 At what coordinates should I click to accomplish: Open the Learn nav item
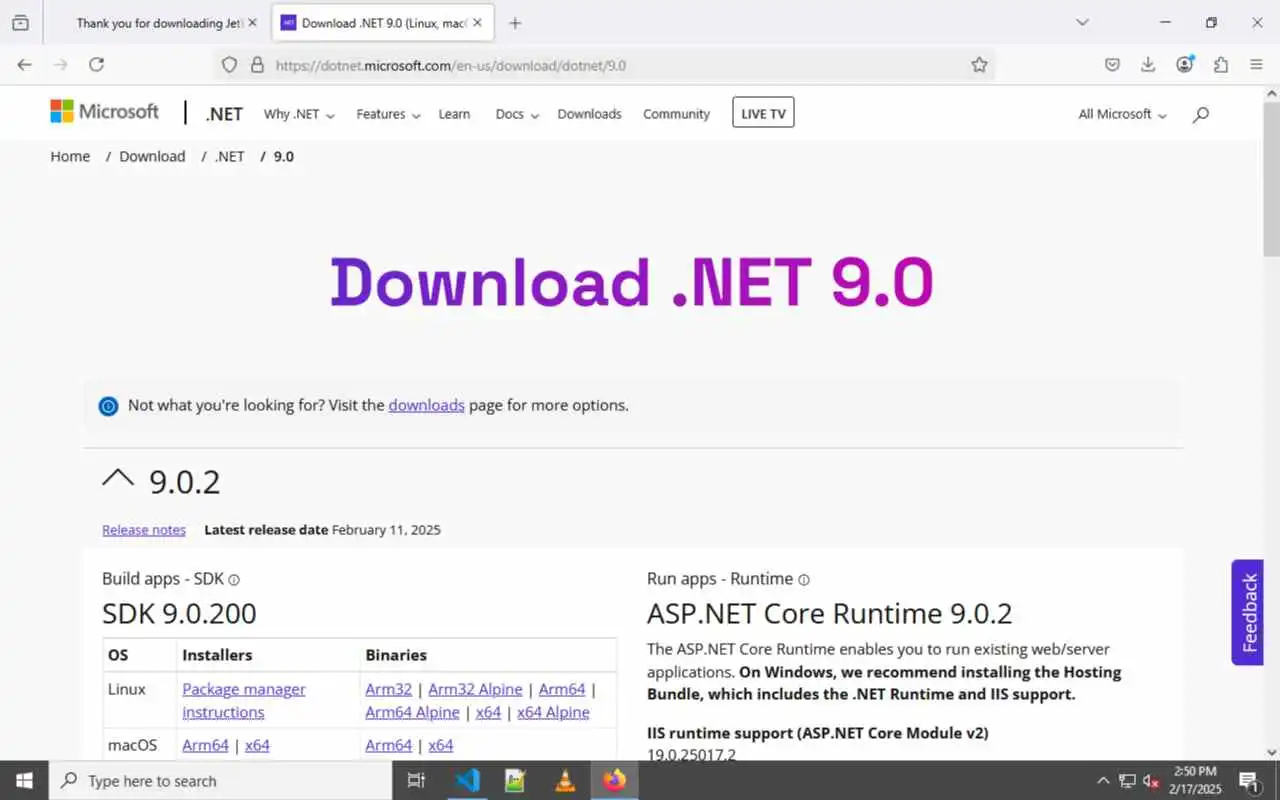[x=454, y=114]
